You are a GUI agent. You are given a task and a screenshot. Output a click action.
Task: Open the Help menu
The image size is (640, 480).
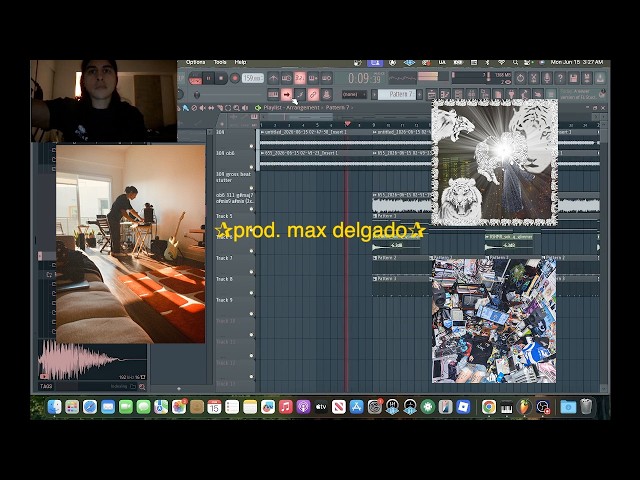240,62
